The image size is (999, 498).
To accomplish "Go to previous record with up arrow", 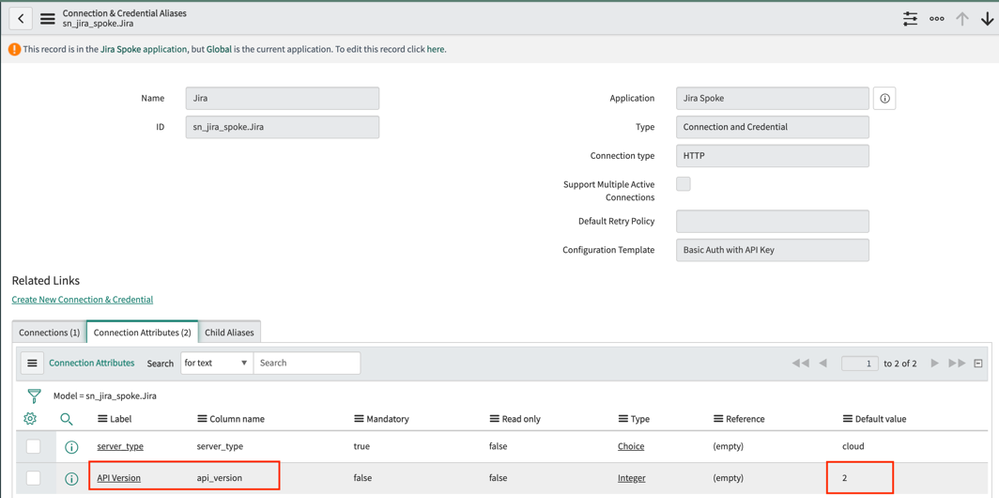I will 962,18.
